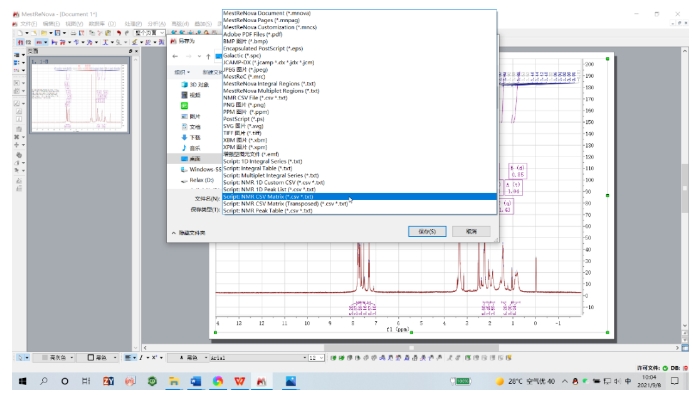Close the pages panel with X
This screenshot has width=693, height=395.
tap(136, 51)
